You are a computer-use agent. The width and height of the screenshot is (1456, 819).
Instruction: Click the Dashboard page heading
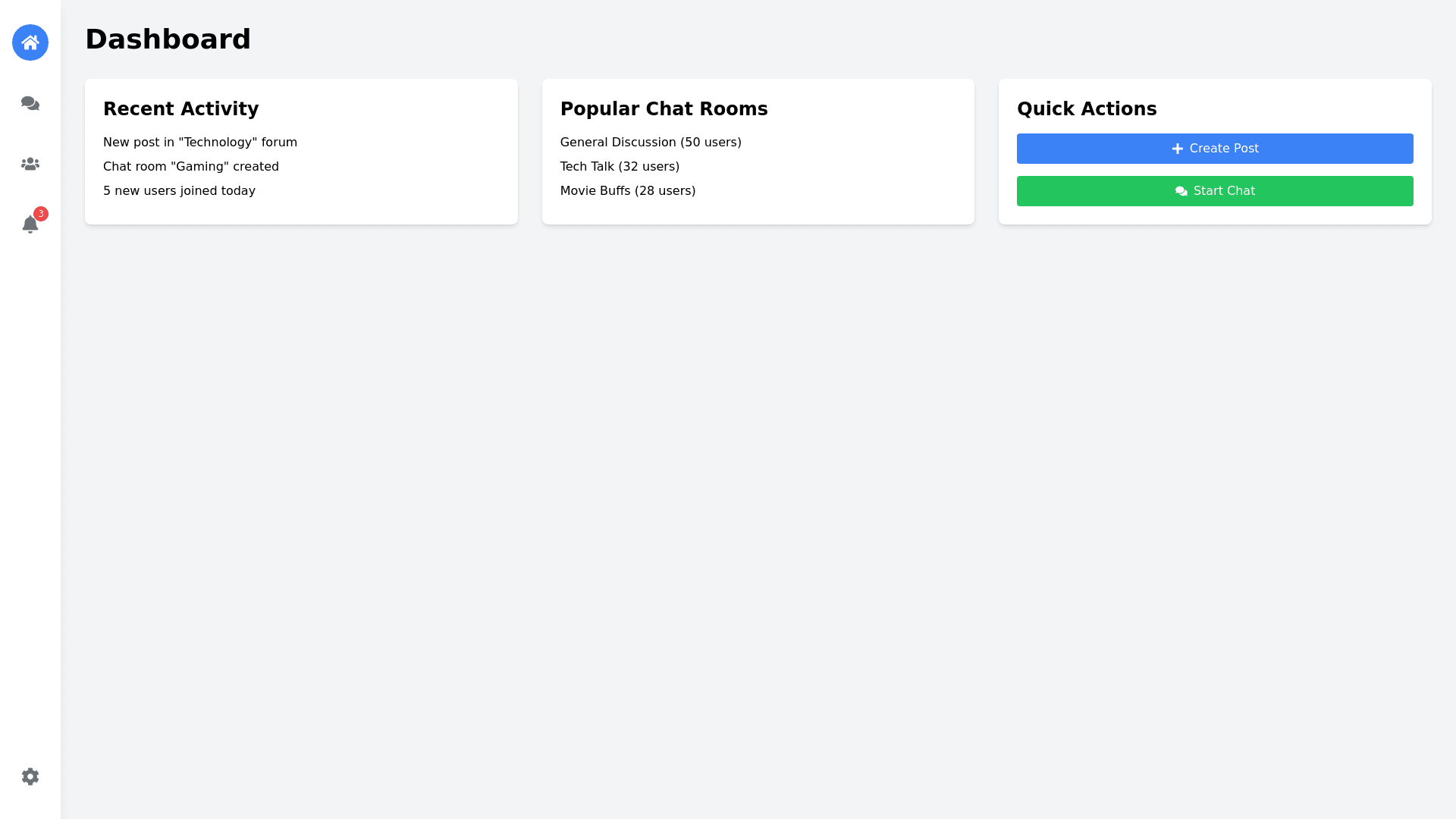pos(168,39)
